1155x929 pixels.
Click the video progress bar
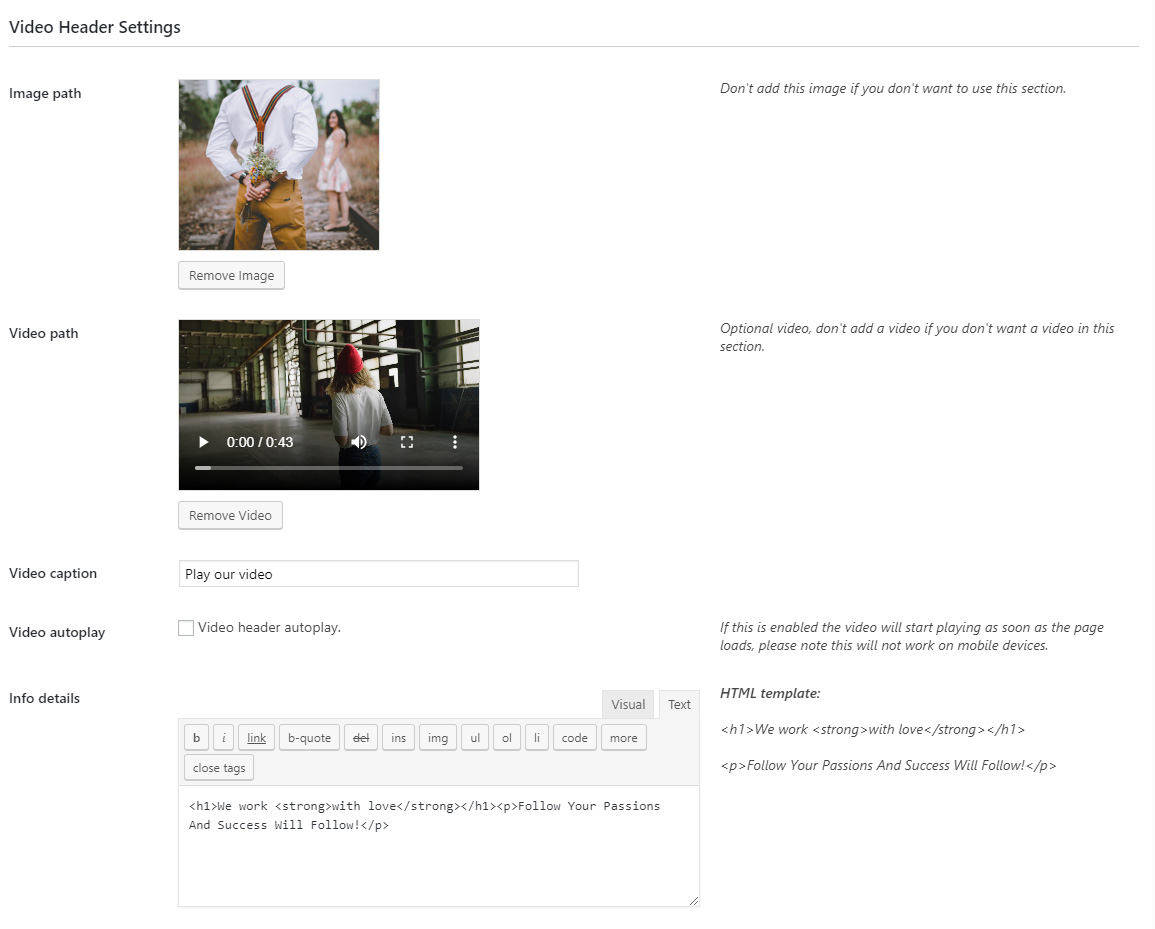click(x=329, y=468)
